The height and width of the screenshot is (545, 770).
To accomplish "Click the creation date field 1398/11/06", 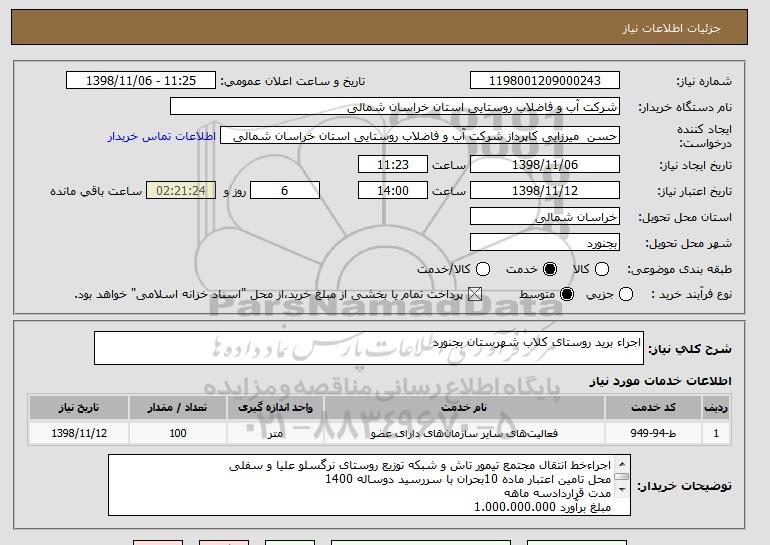I will click(545, 164).
